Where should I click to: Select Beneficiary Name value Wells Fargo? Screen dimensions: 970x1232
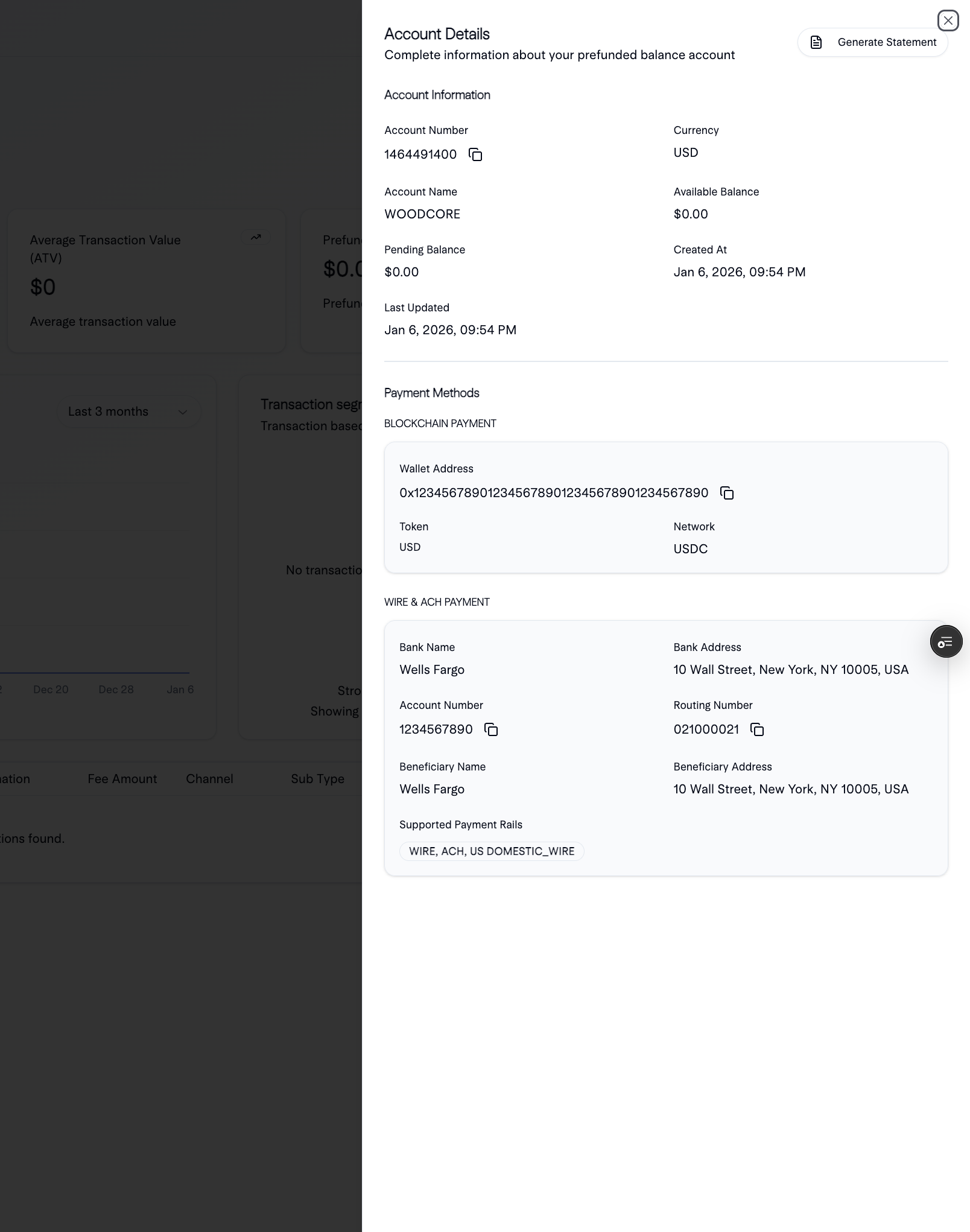432,789
